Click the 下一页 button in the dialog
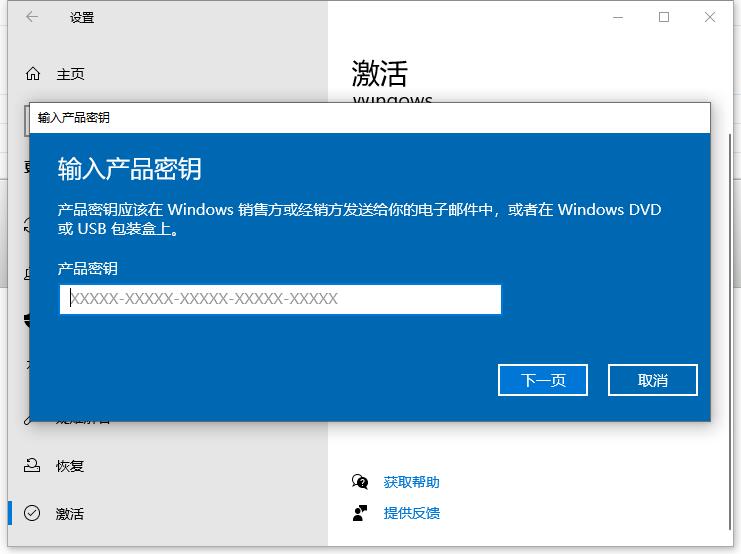The width and height of the screenshot is (741, 554). [543, 380]
